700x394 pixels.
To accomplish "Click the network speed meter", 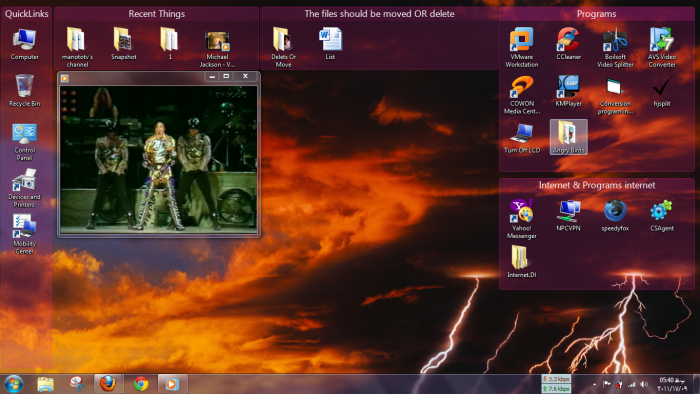I will 556,384.
